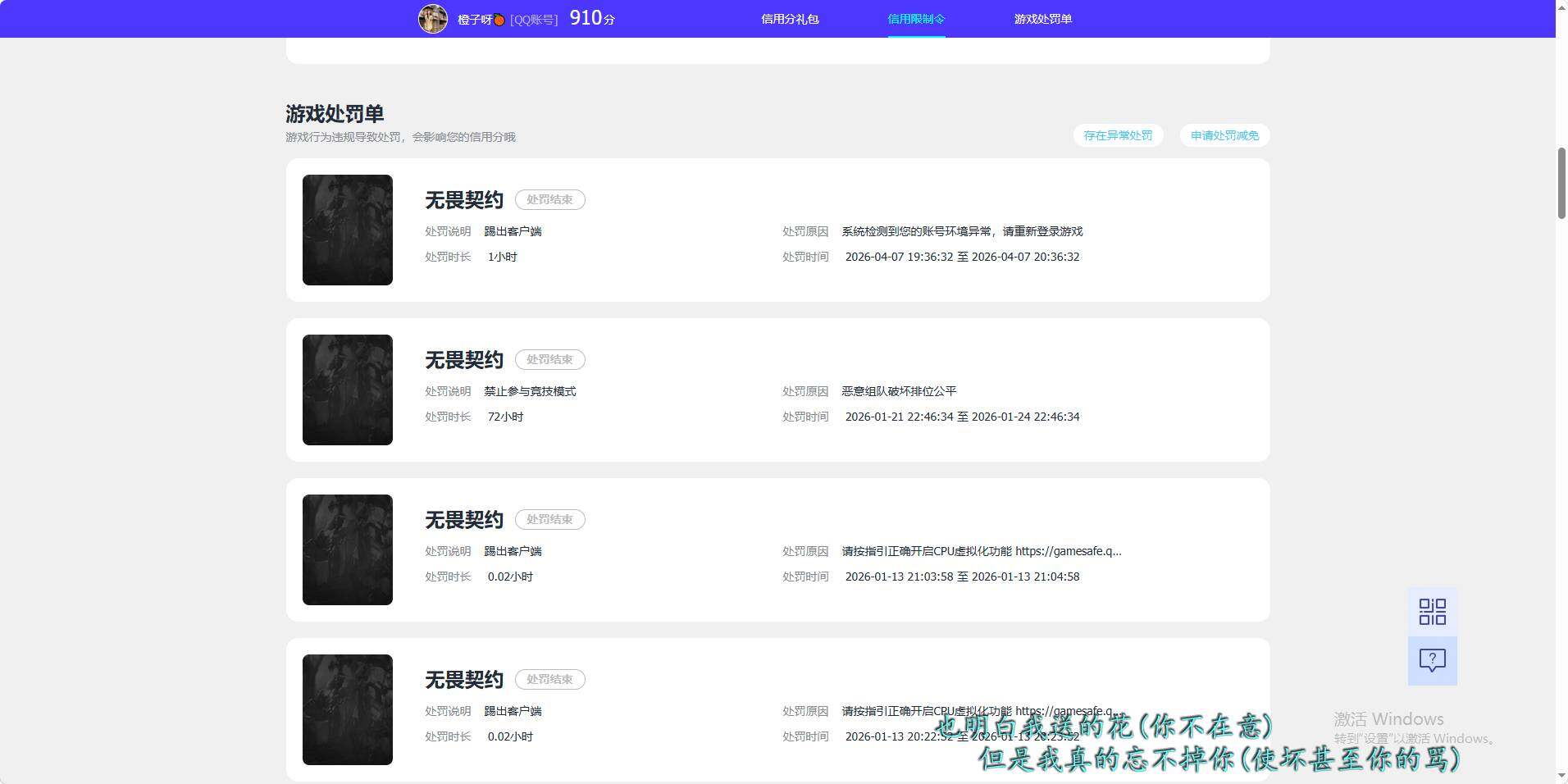Open the help question chat icon
The width and height of the screenshot is (1568, 784).
pos(1432,660)
